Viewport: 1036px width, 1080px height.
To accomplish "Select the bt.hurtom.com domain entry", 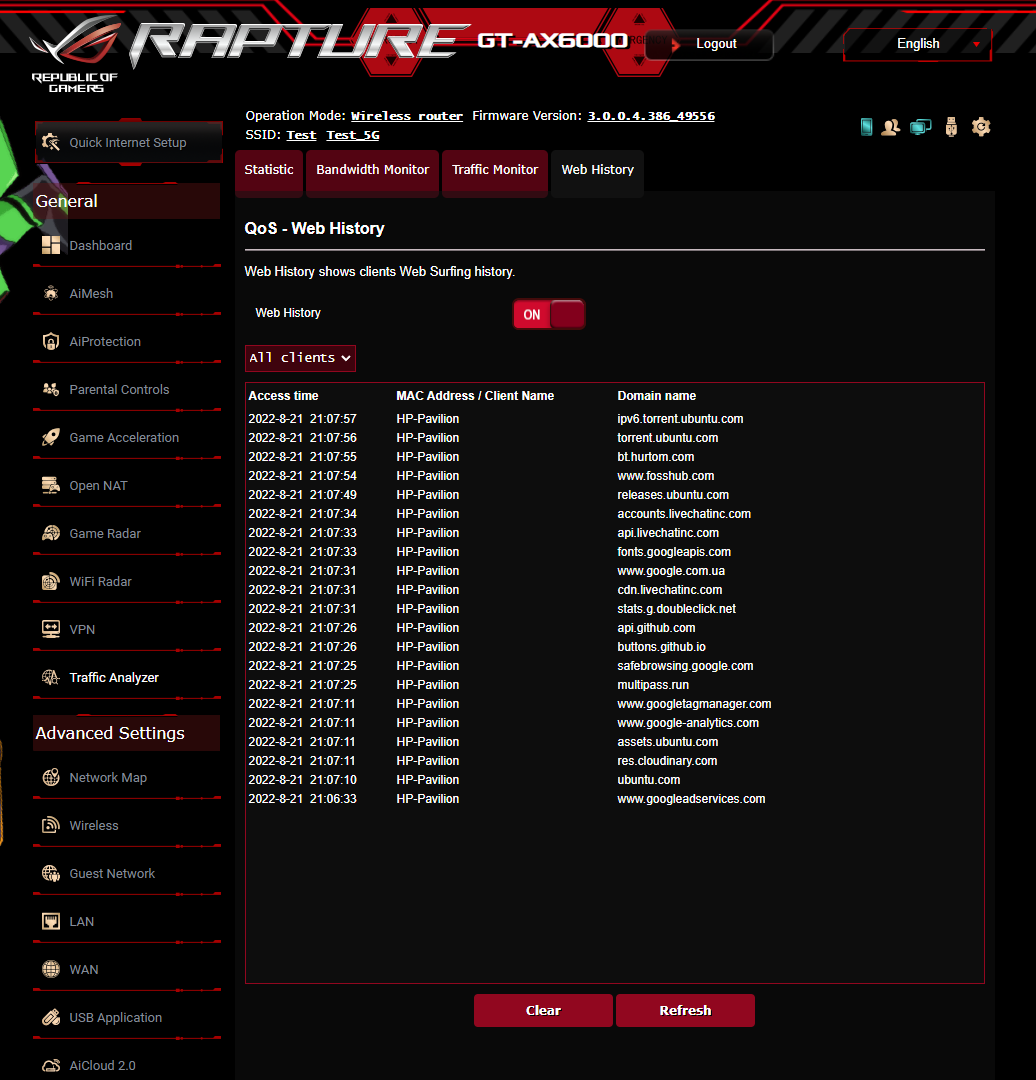I will click(655, 457).
